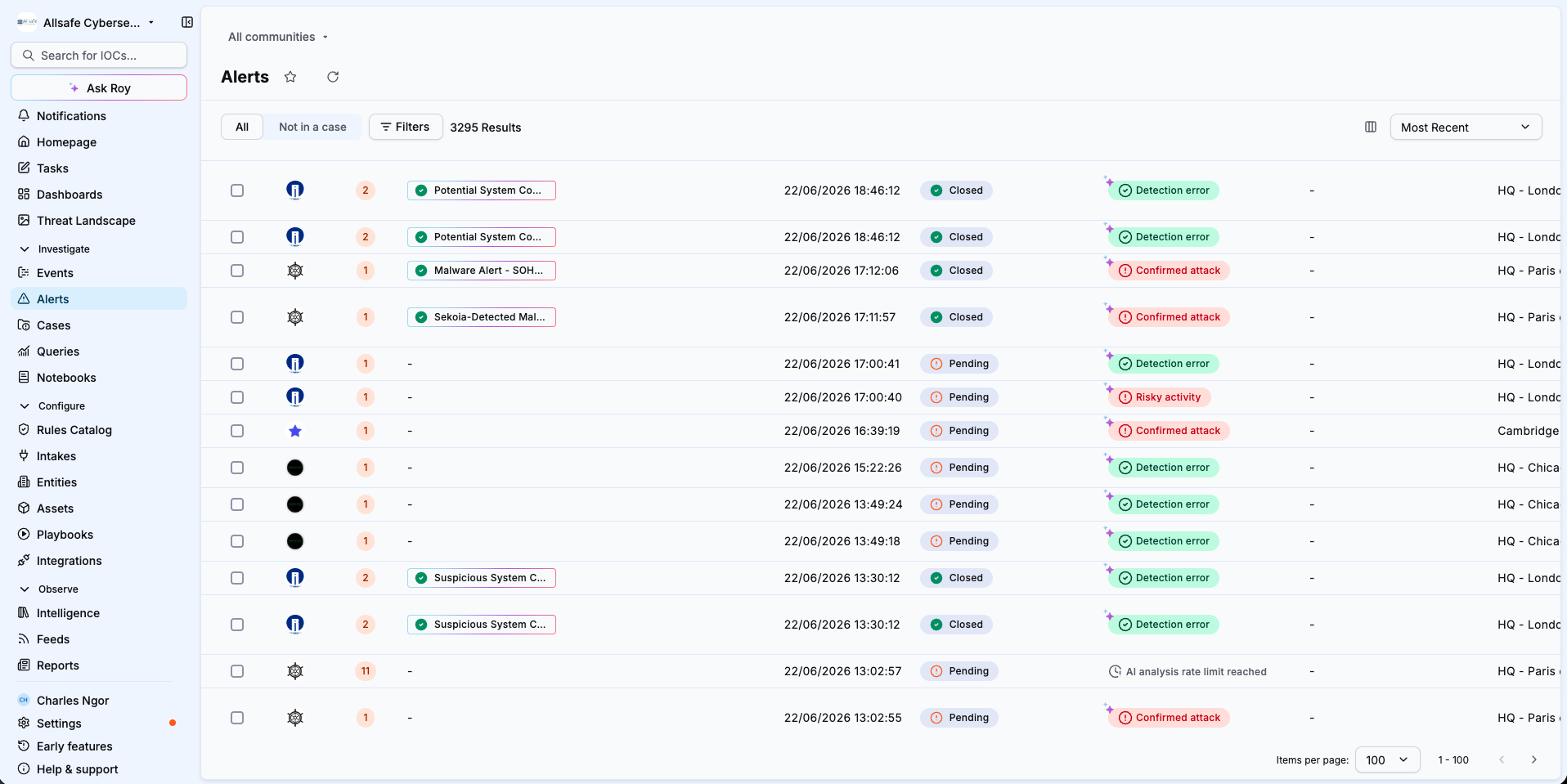Open Filters button
The height and width of the screenshot is (784, 1567).
click(406, 127)
